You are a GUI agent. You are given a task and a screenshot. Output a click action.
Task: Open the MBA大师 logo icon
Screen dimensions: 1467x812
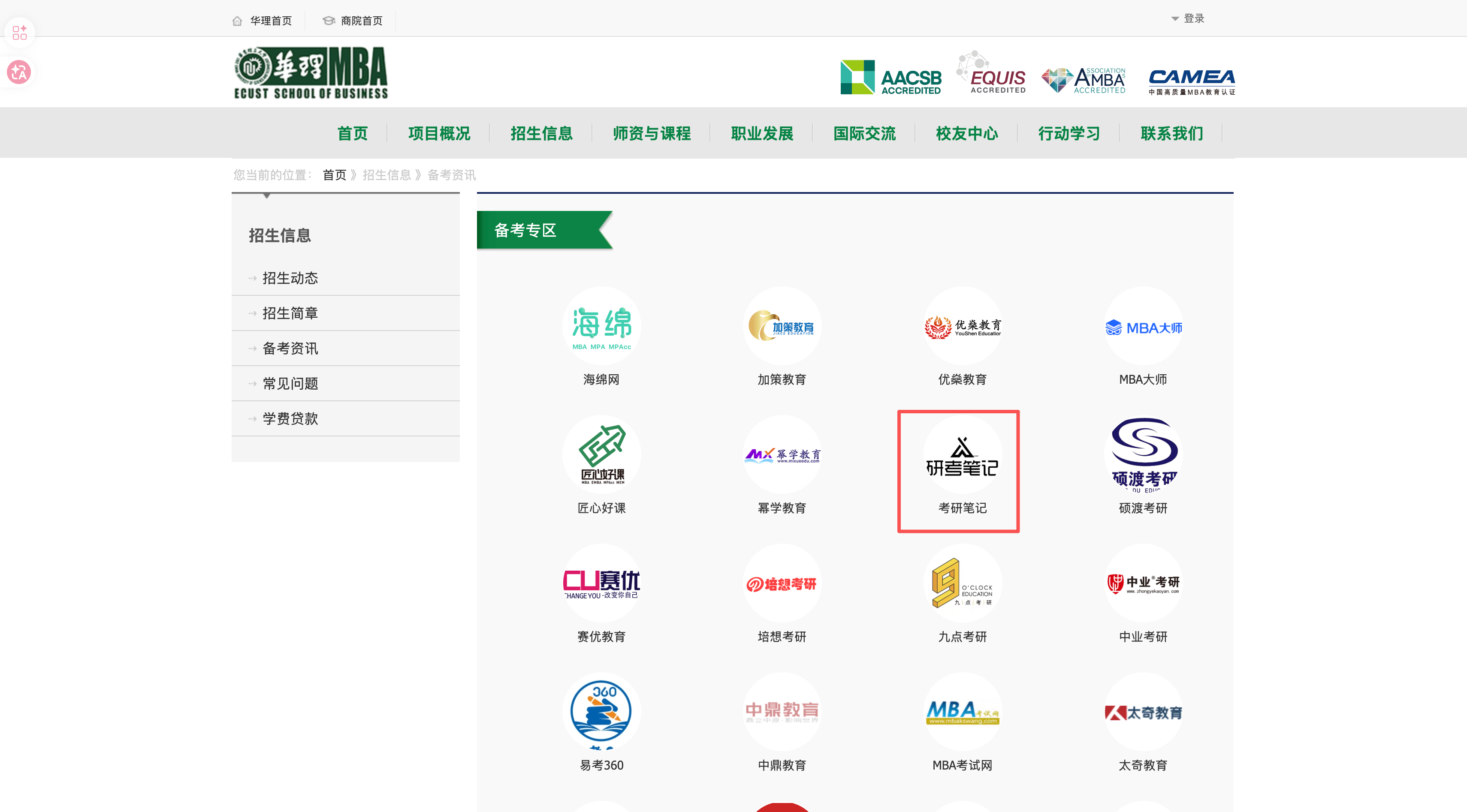point(1144,325)
